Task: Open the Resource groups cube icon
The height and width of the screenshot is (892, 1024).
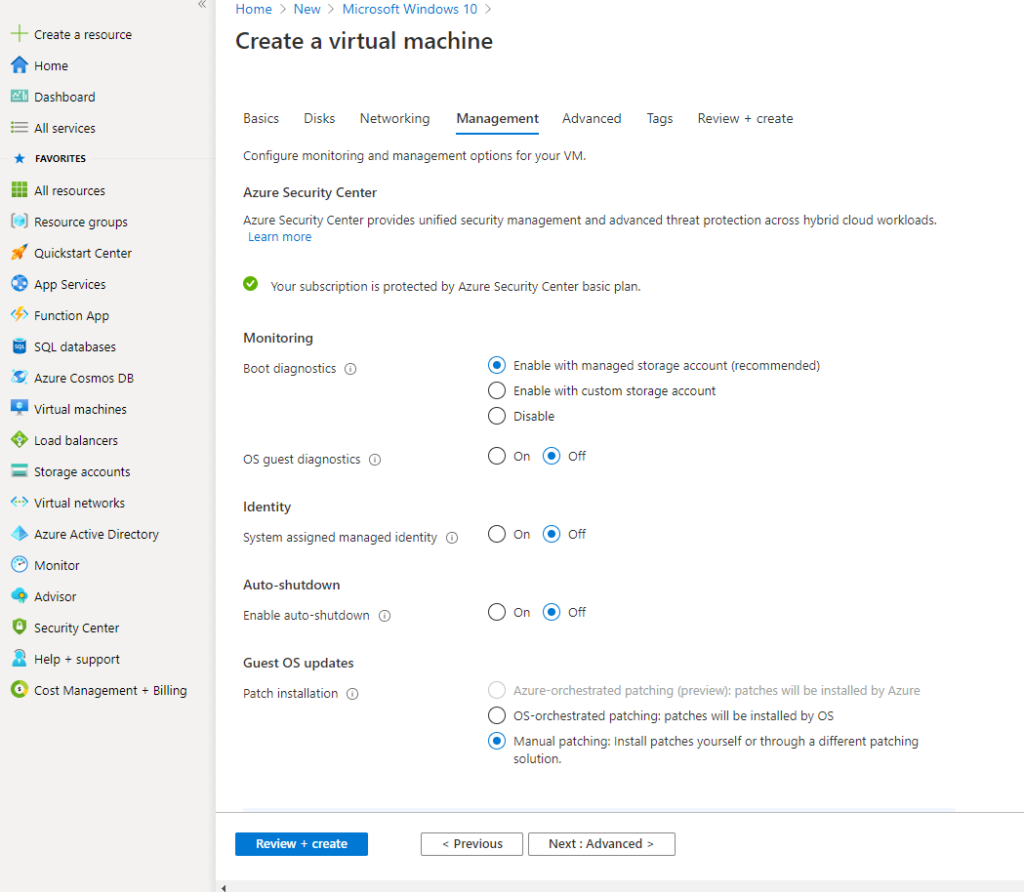Action: (x=20, y=221)
